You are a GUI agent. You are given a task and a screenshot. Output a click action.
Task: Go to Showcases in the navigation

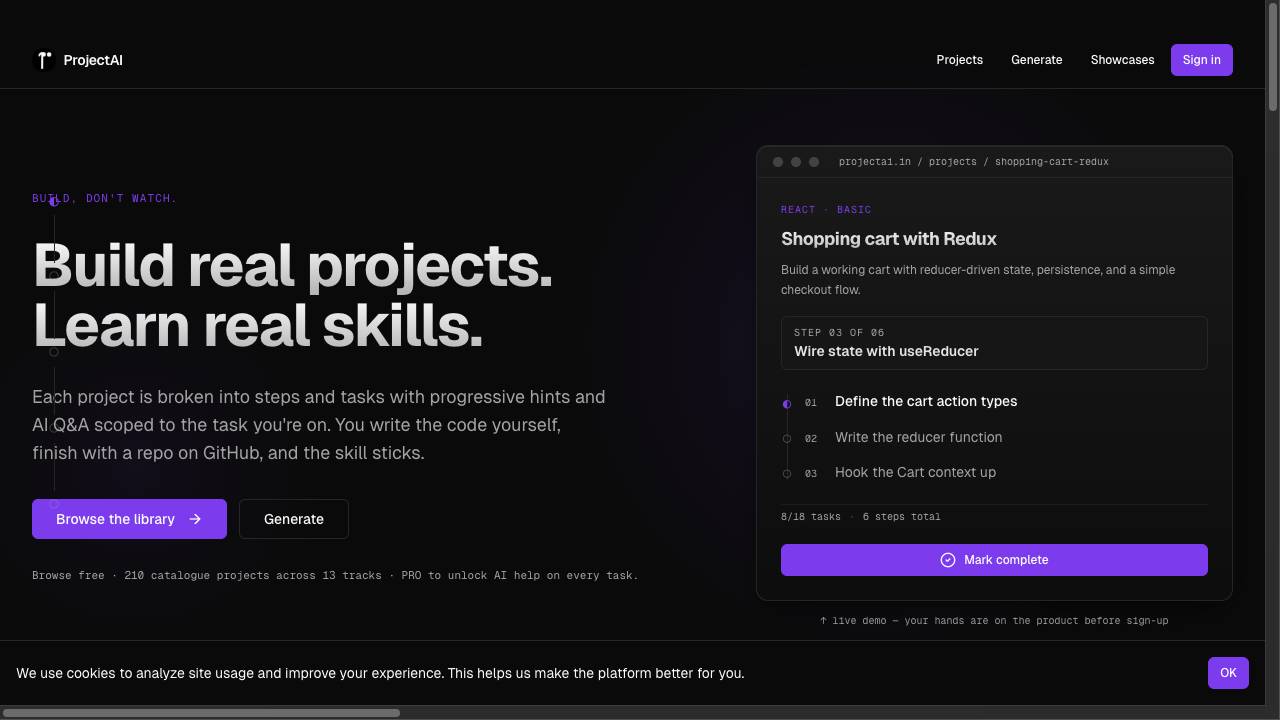click(x=1122, y=60)
